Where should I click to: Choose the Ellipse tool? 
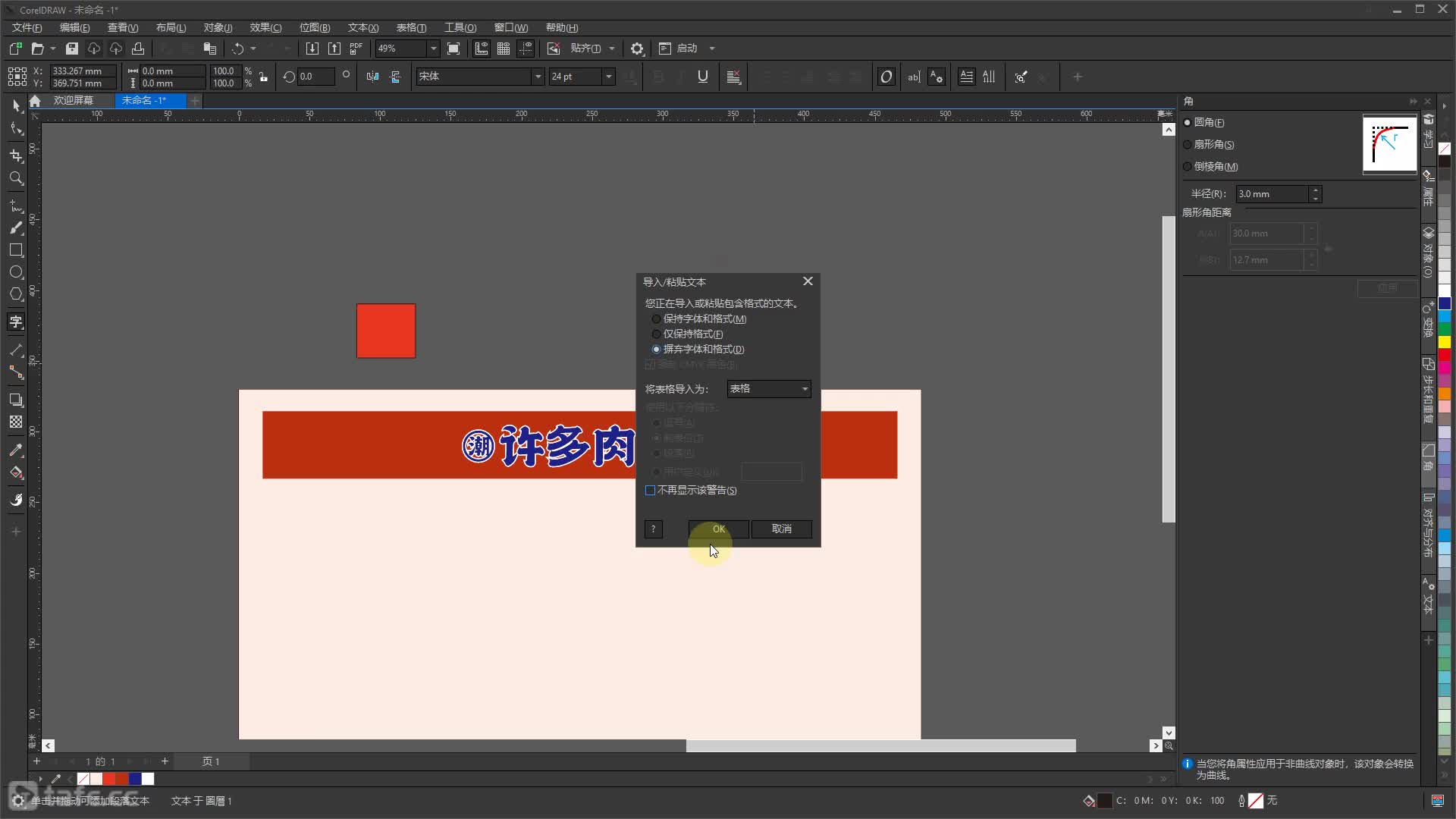16,272
